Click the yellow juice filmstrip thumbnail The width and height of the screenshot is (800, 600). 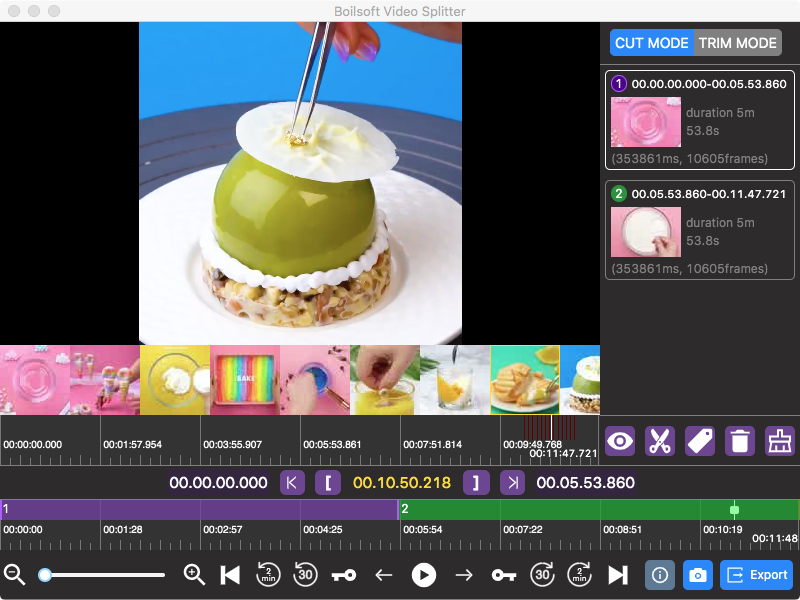tap(385, 380)
